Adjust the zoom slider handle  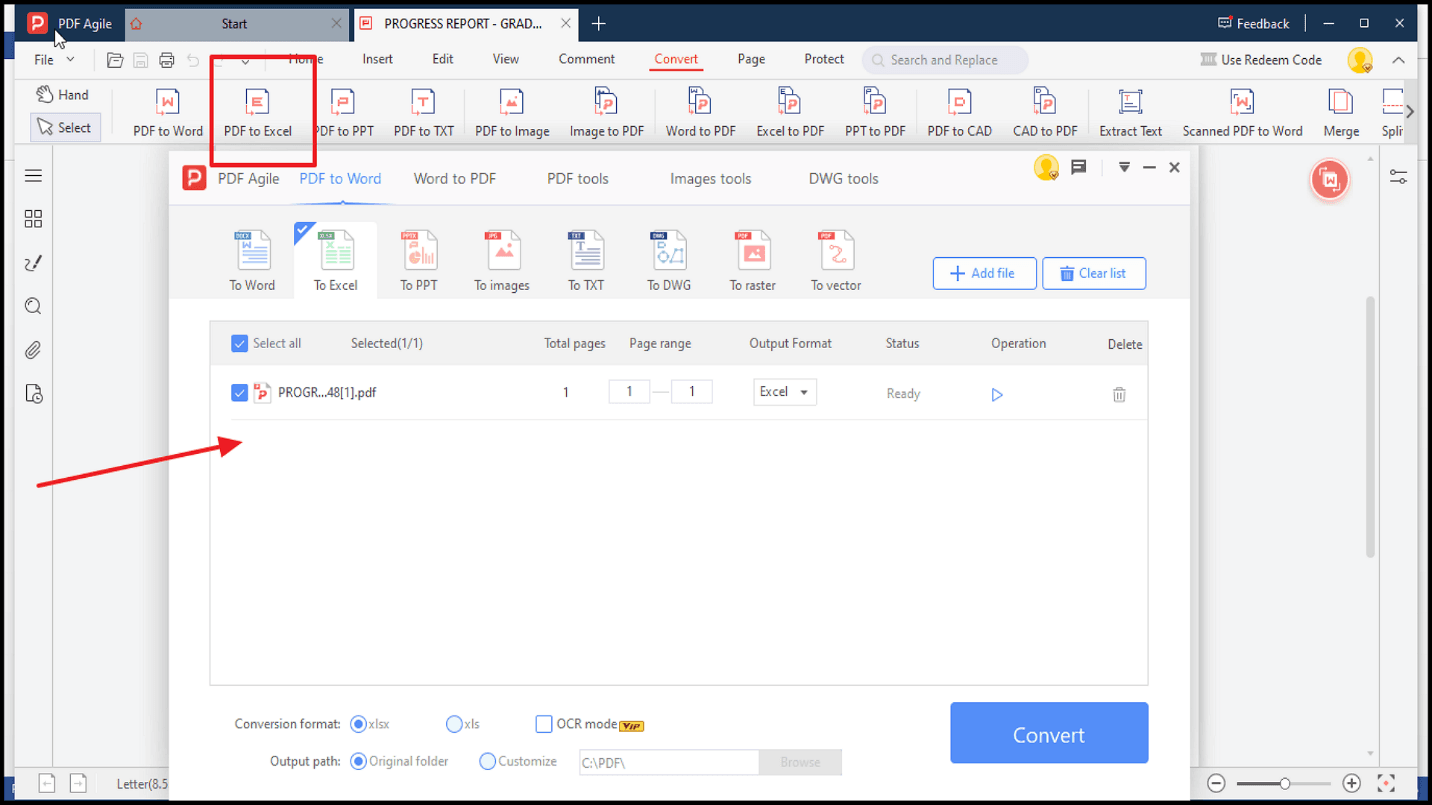click(x=1285, y=784)
